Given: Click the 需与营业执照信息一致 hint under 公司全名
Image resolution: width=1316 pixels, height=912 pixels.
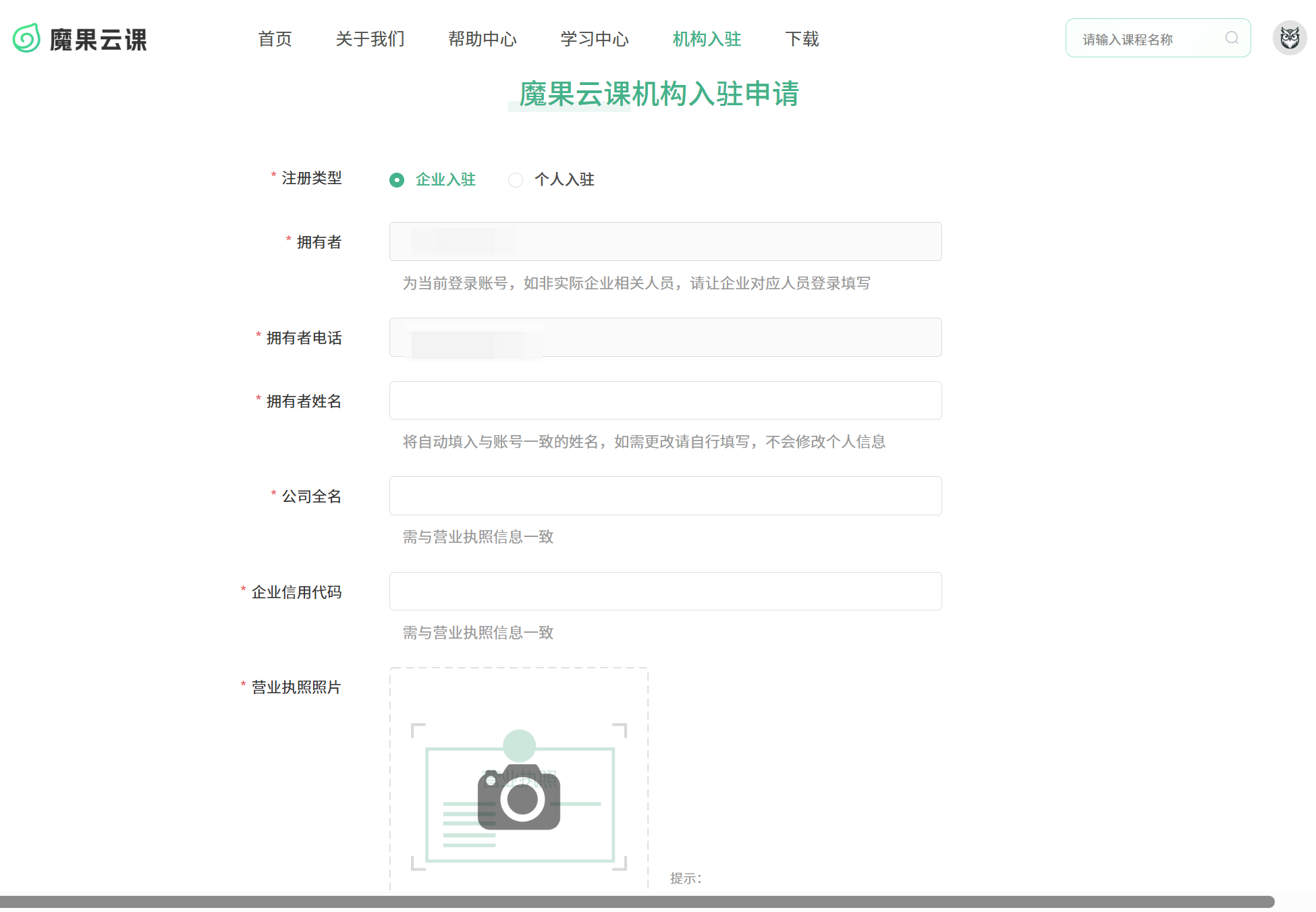Looking at the screenshot, I should click(x=478, y=537).
